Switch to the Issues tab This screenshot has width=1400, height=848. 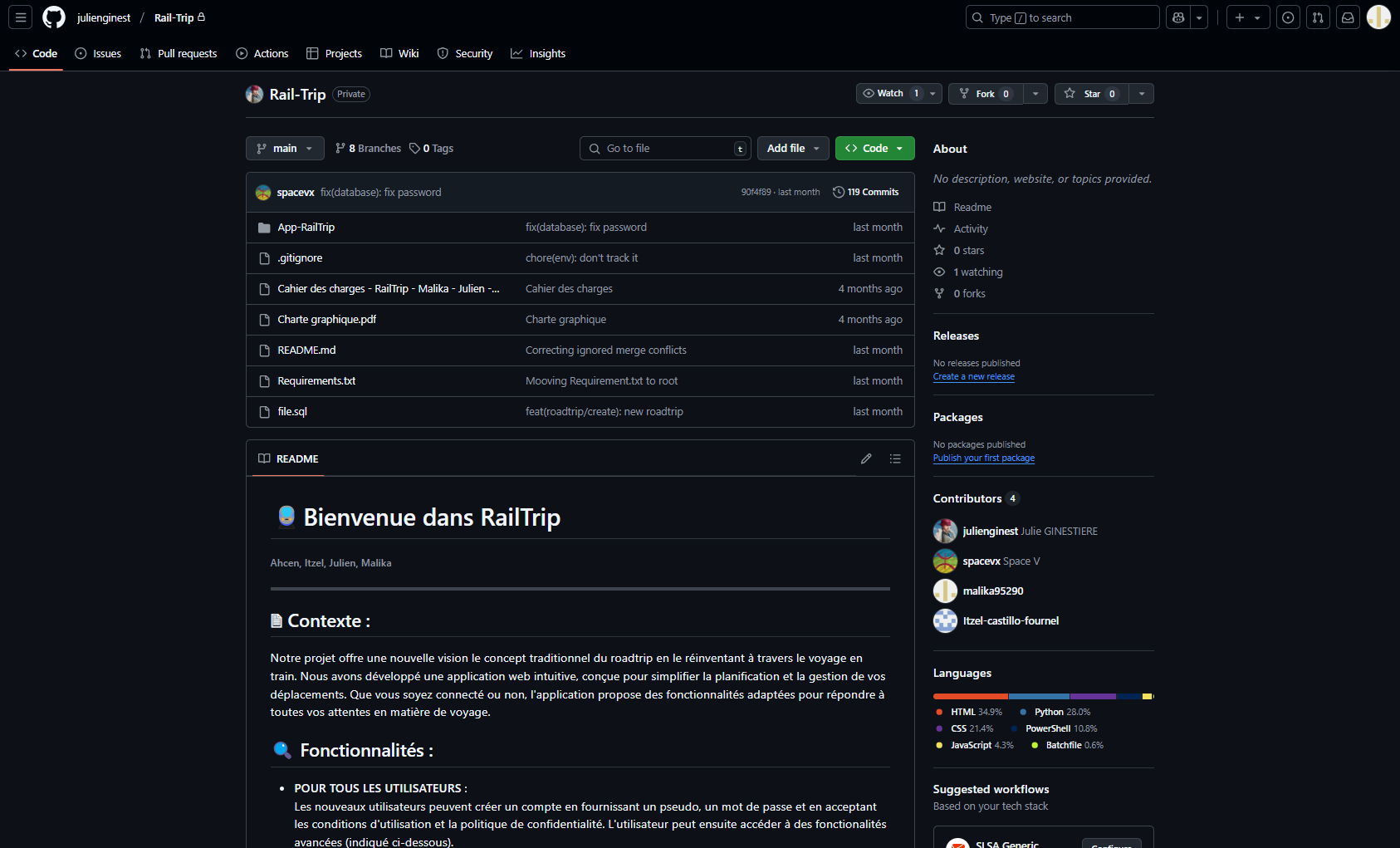click(x=98, y=53)
